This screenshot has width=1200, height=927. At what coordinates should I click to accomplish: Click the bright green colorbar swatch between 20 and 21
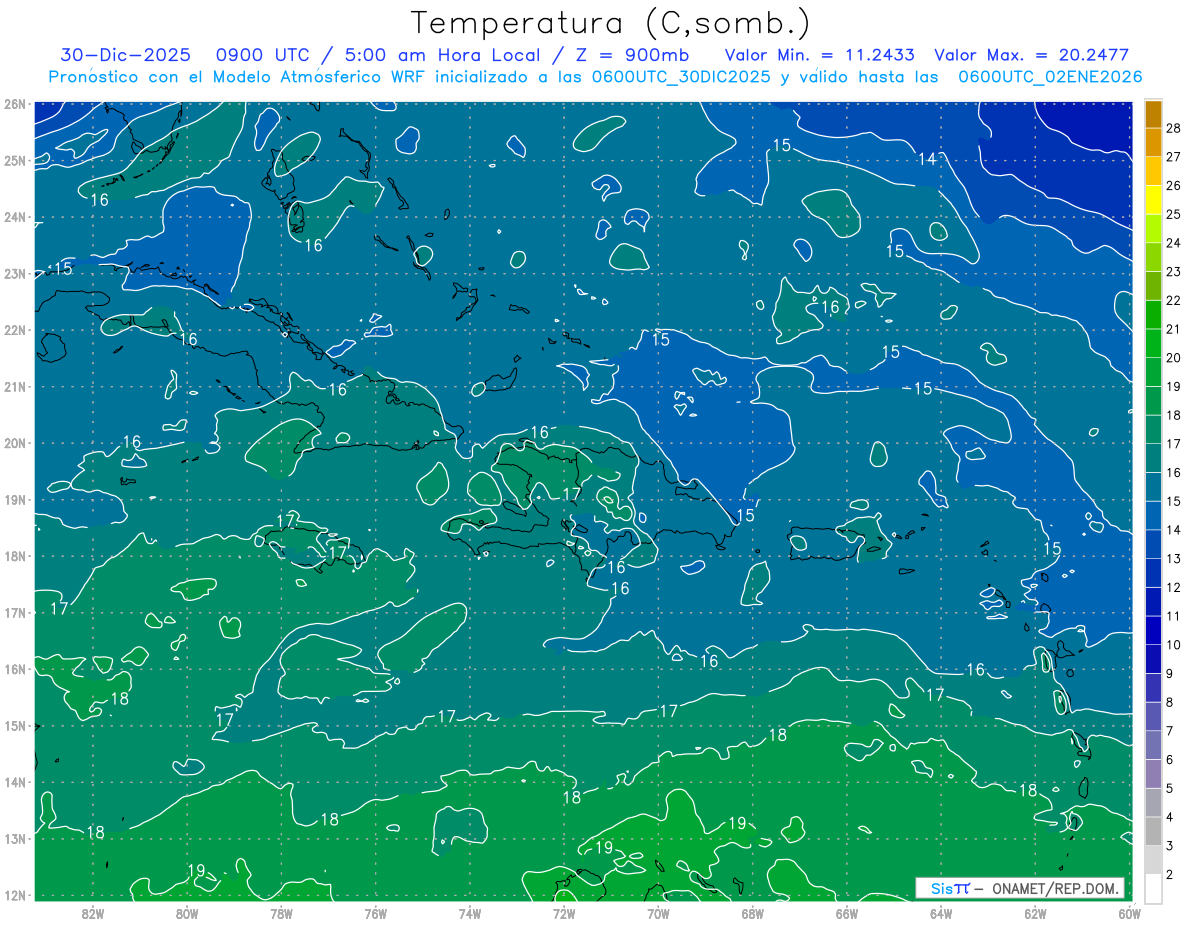(x=1153, y=343)
